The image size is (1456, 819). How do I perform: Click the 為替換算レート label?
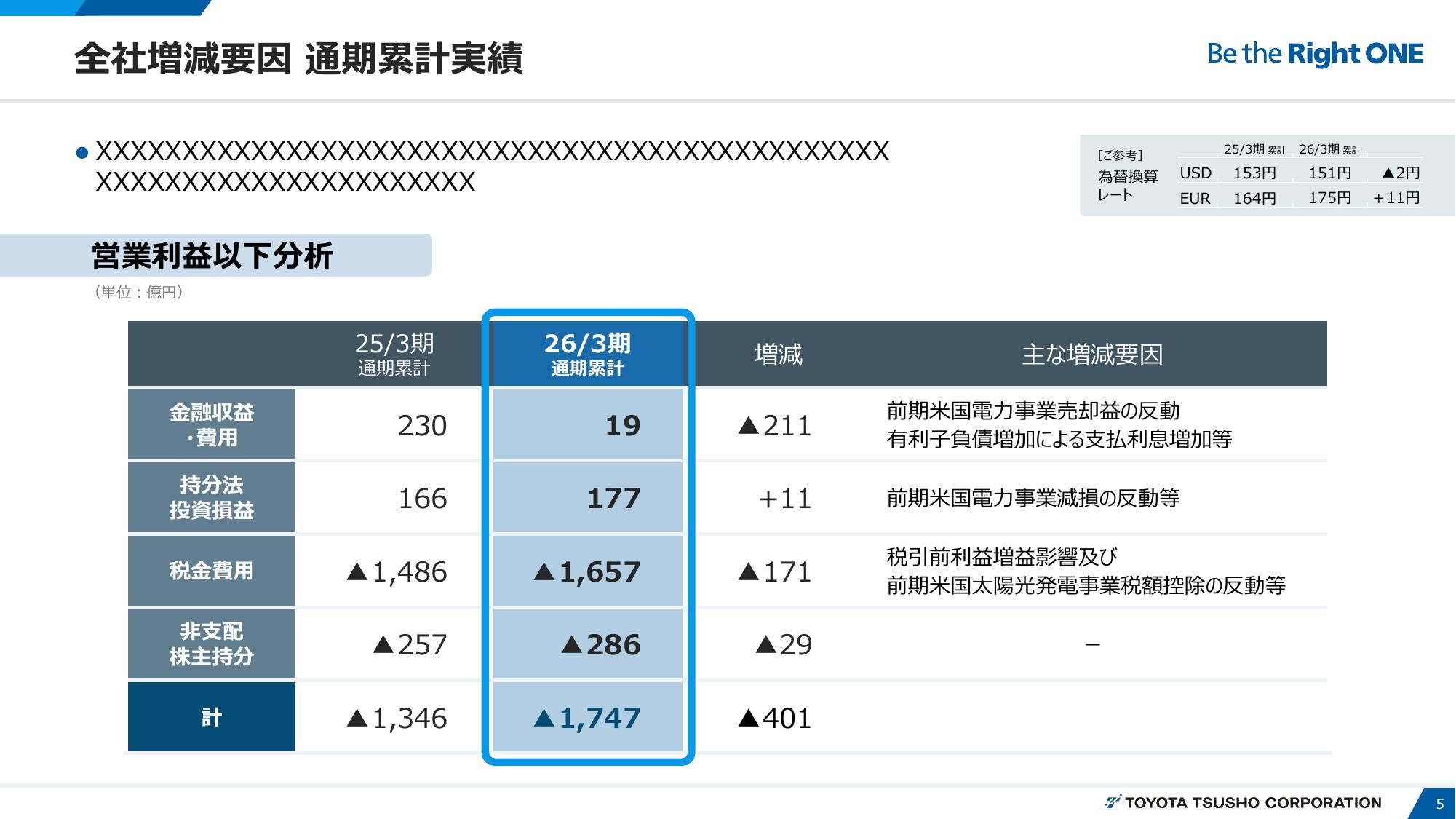tap(1127, 185)
